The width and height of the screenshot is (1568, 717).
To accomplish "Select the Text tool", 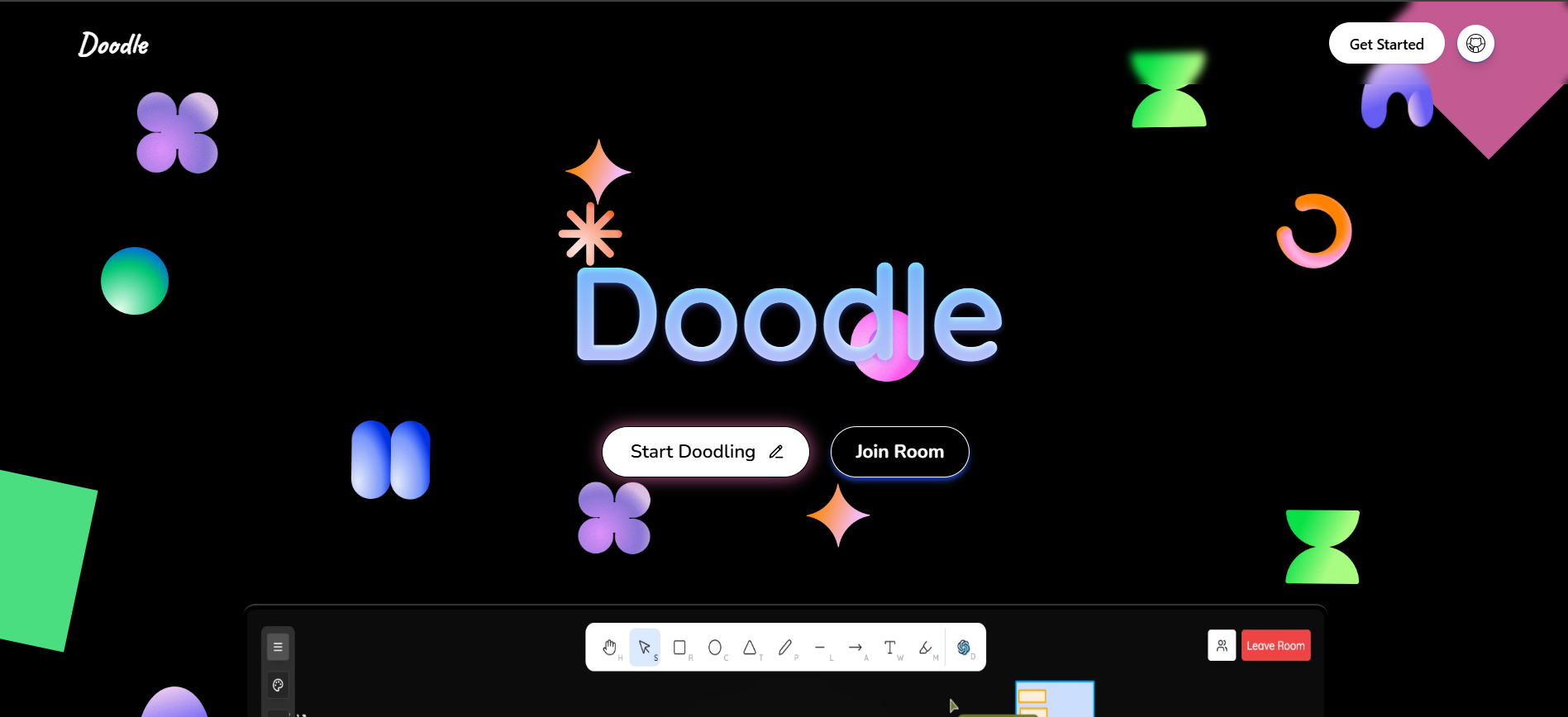I will 890,648.
